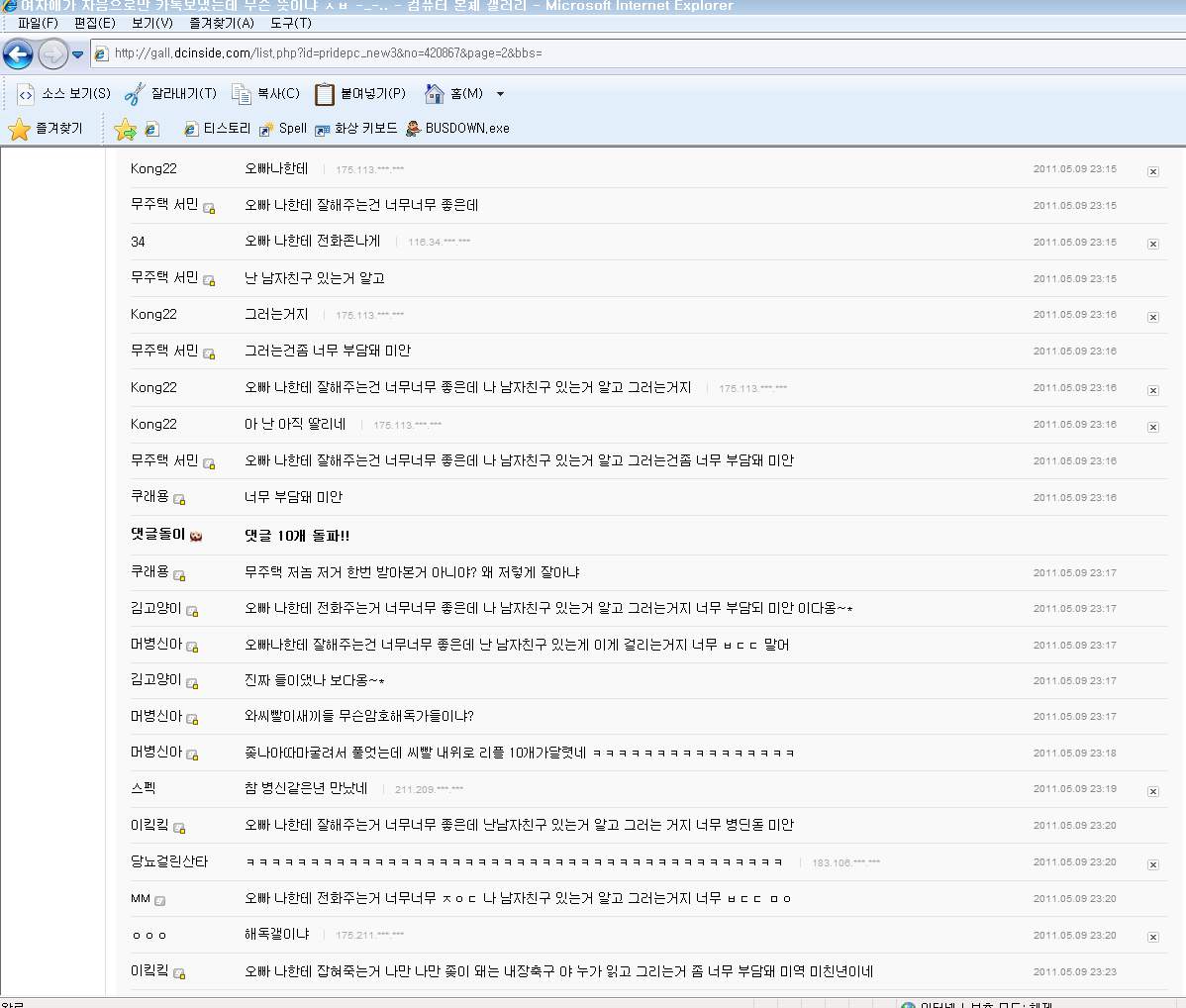
Task: Delete ㅇㅇㅇ's comment 해독갤이냐
Action: tap(1152, 937)
